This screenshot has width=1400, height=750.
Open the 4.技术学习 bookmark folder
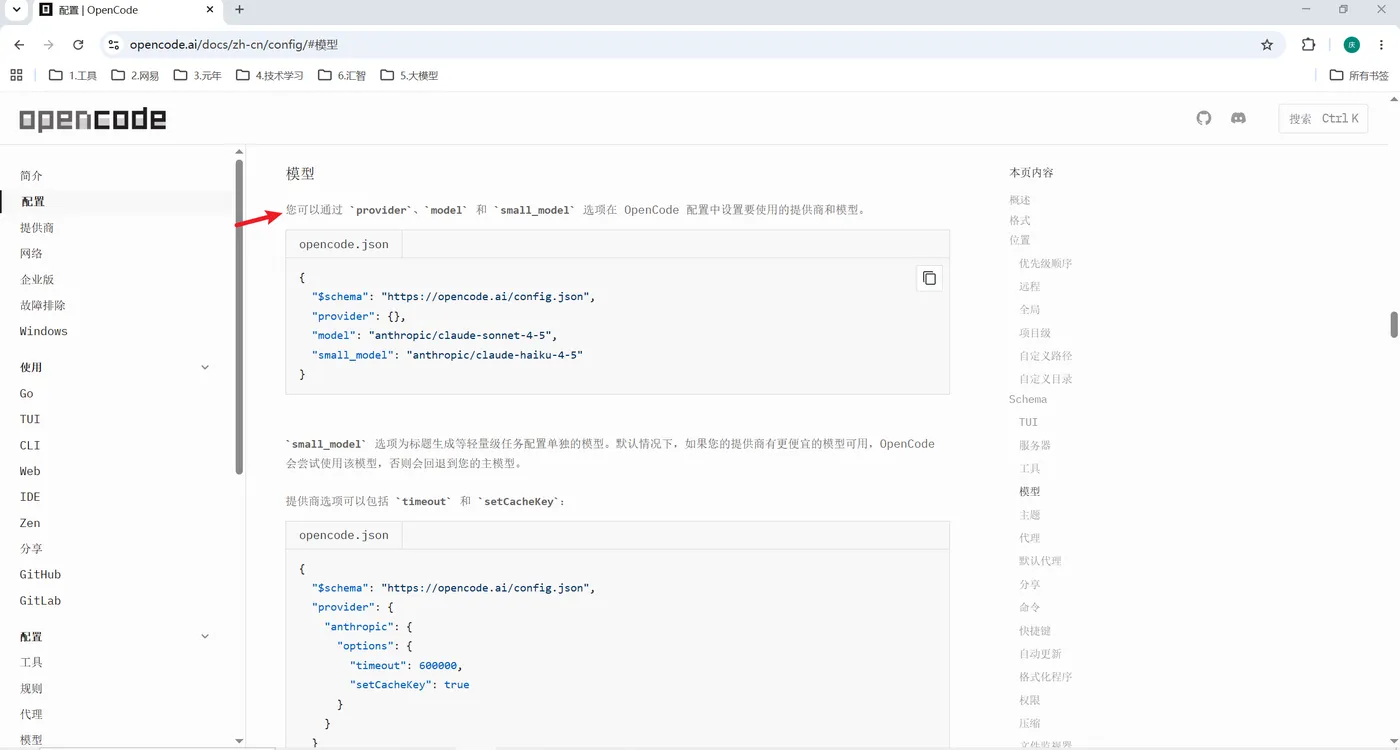point(270,75)
